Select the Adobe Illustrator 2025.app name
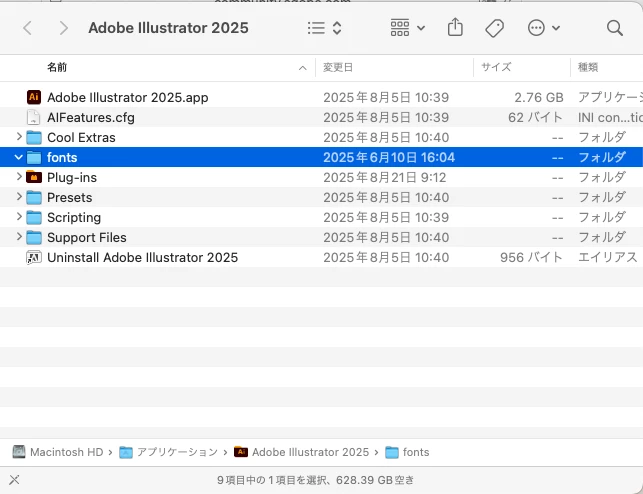The width and height of the screenshot is (643, 494). pyautogui.click(x=128, y=98)
